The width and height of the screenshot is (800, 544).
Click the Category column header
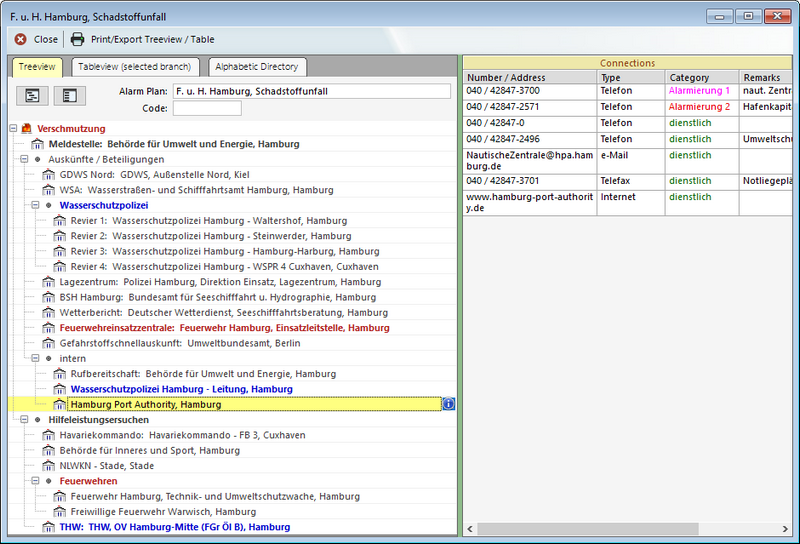tap(703, 78)
